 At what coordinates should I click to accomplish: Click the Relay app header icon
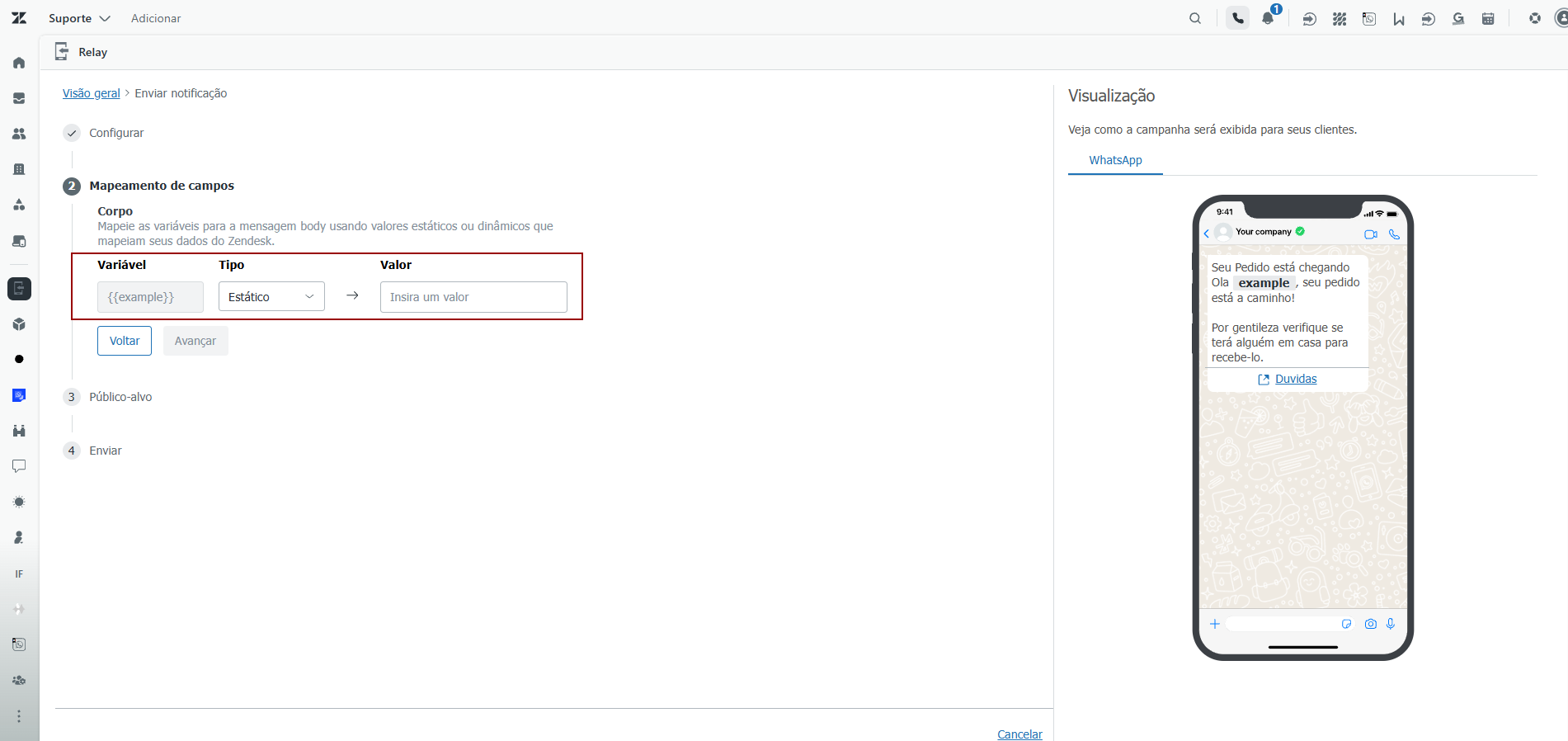pyautogui.click(x=62, y=52)
